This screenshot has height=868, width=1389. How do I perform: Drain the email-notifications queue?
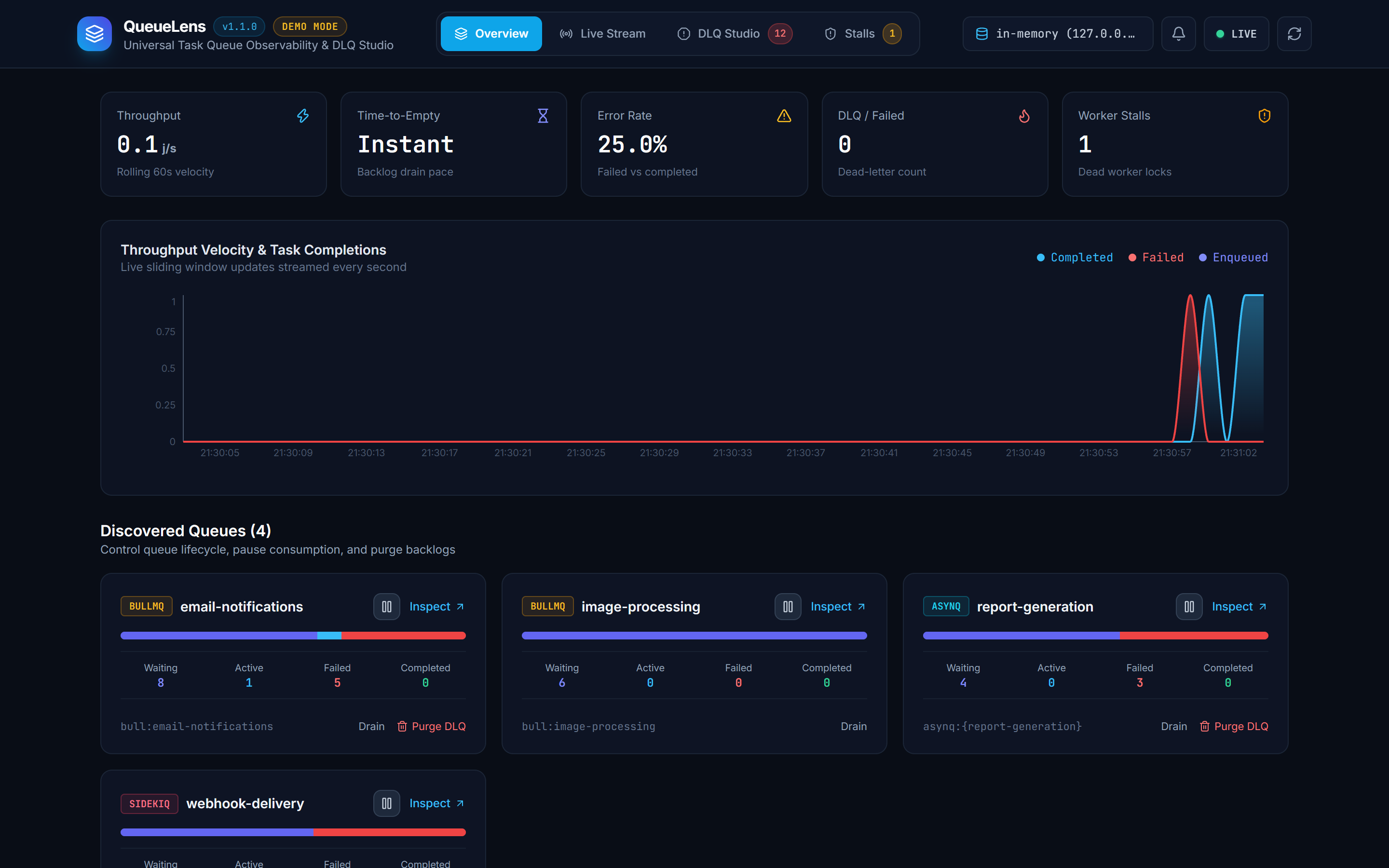pos(371,727)
